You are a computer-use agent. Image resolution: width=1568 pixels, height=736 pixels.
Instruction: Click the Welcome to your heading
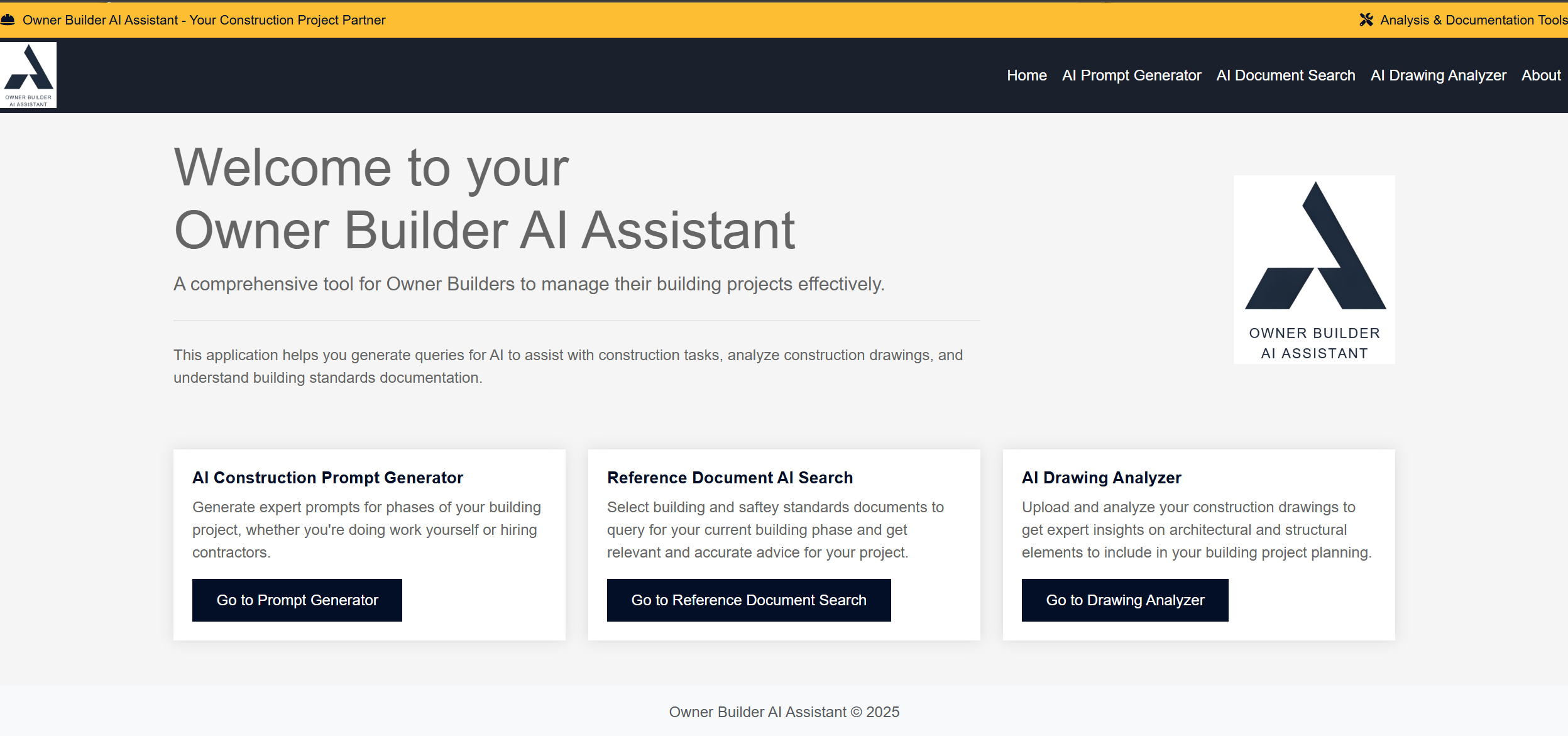371,167
